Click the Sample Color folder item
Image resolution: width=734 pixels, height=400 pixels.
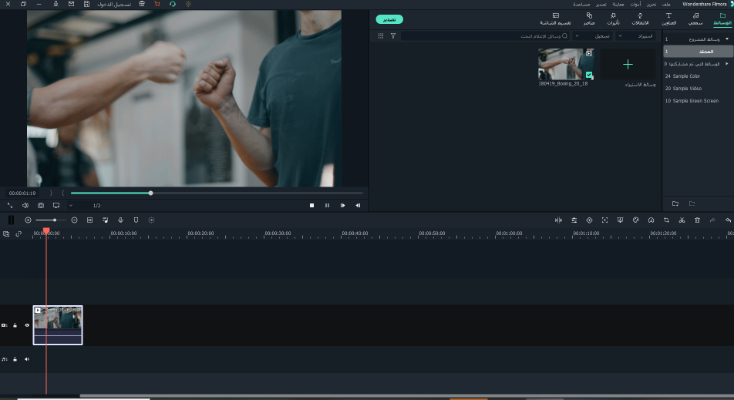[x=685, y=76]
